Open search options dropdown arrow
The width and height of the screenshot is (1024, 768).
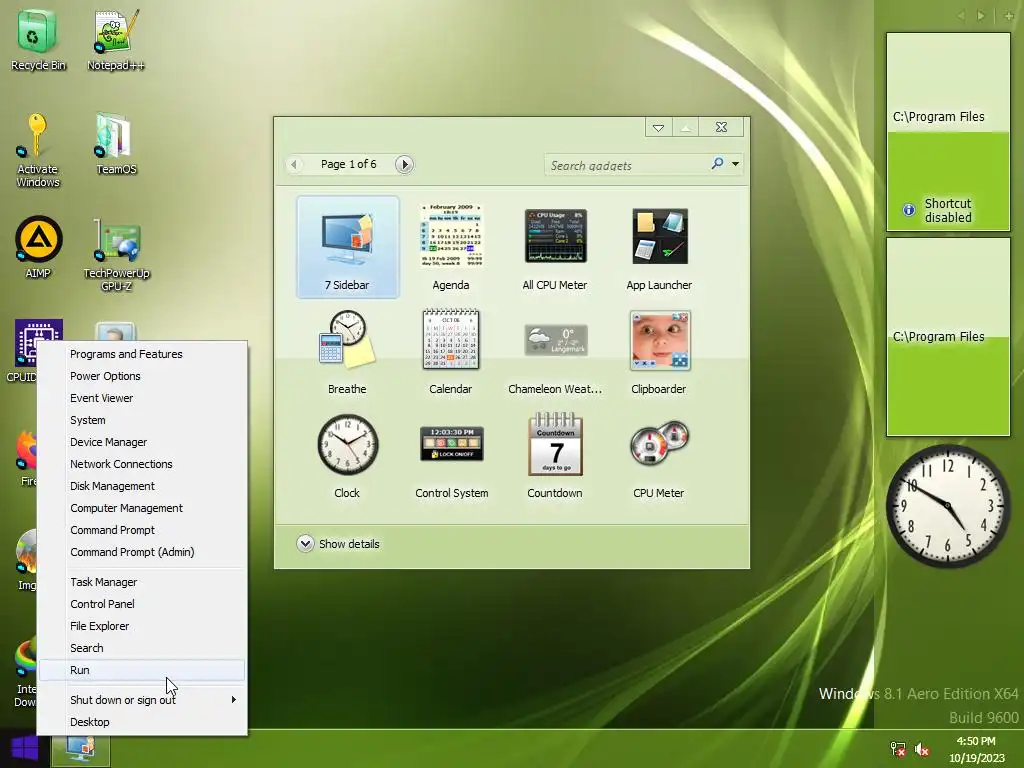point(735,163)
